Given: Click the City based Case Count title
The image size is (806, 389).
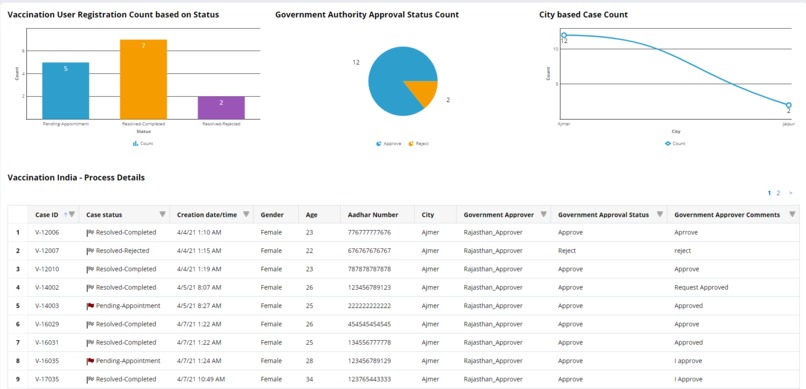Looking at the screenshot, I should (583, 15).
